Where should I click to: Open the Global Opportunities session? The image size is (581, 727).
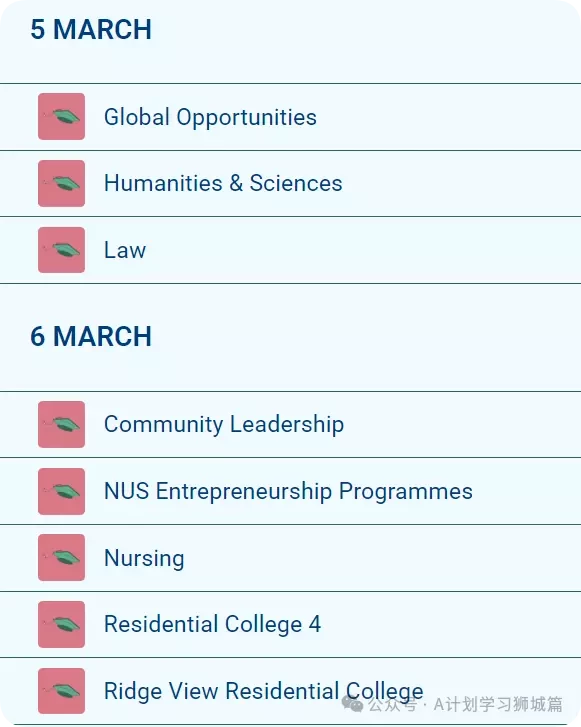(x=290, y=117)
